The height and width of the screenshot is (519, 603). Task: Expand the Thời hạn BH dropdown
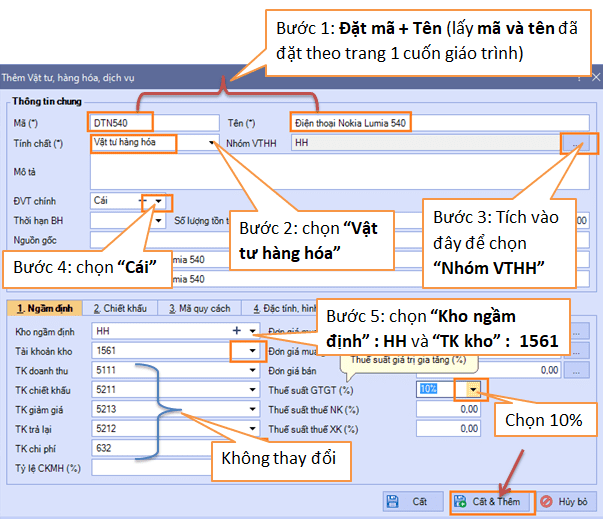pyautogui.click(x=158, y=220)
